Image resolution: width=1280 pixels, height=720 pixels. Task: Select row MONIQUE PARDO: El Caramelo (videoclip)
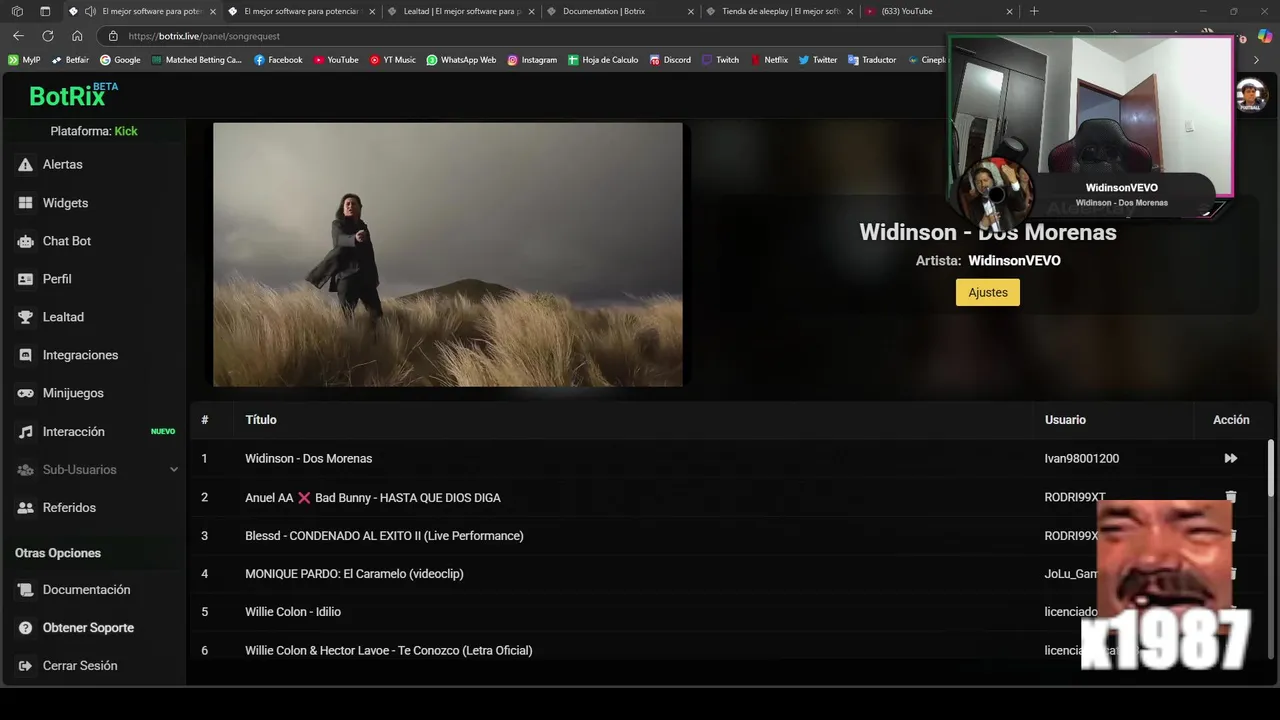tap(730, 574)
